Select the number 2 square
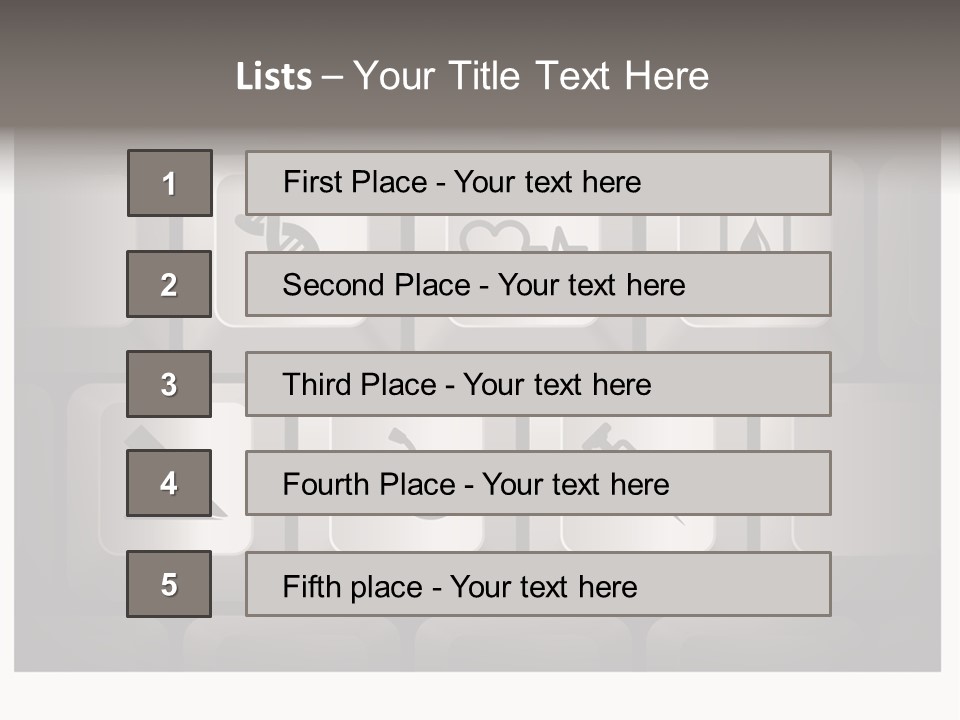960x720 pixels. tap(169, 284)
